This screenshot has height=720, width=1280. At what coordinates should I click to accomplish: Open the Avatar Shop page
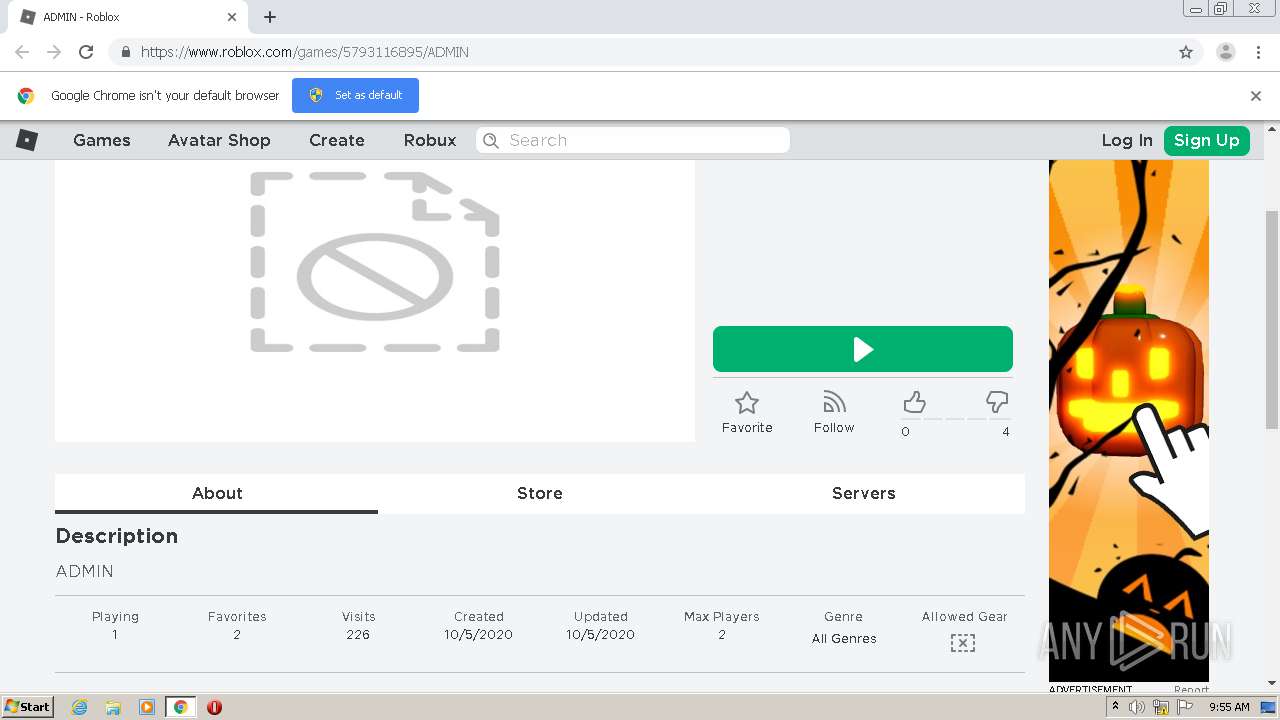coord(219,140)
